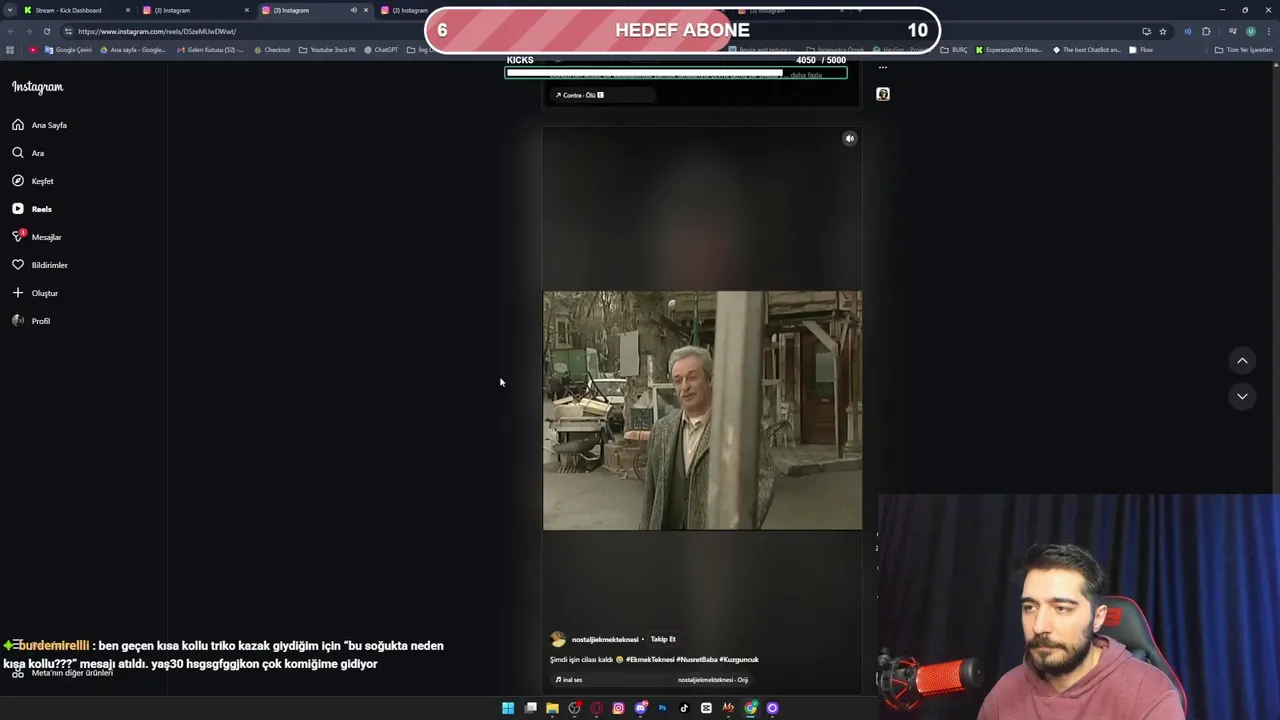Screen dimensions: 1280x720
Task: Open Profil from the sidebar
Action: [31, 321]
